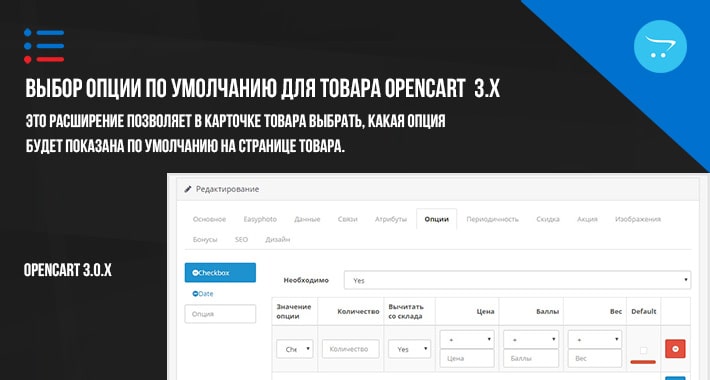
Task: Switch to the Атрибуты tab
Action: (391, 219)
